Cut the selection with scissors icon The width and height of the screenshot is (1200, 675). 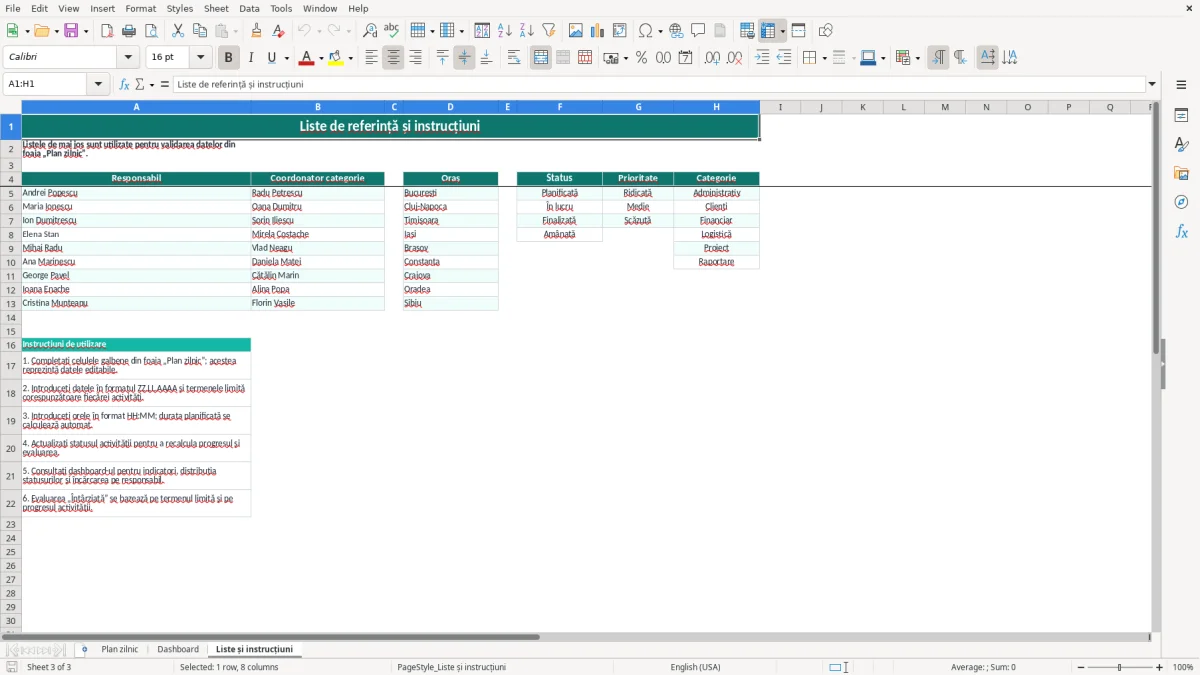pyautogui.click(x=178, y=31)
